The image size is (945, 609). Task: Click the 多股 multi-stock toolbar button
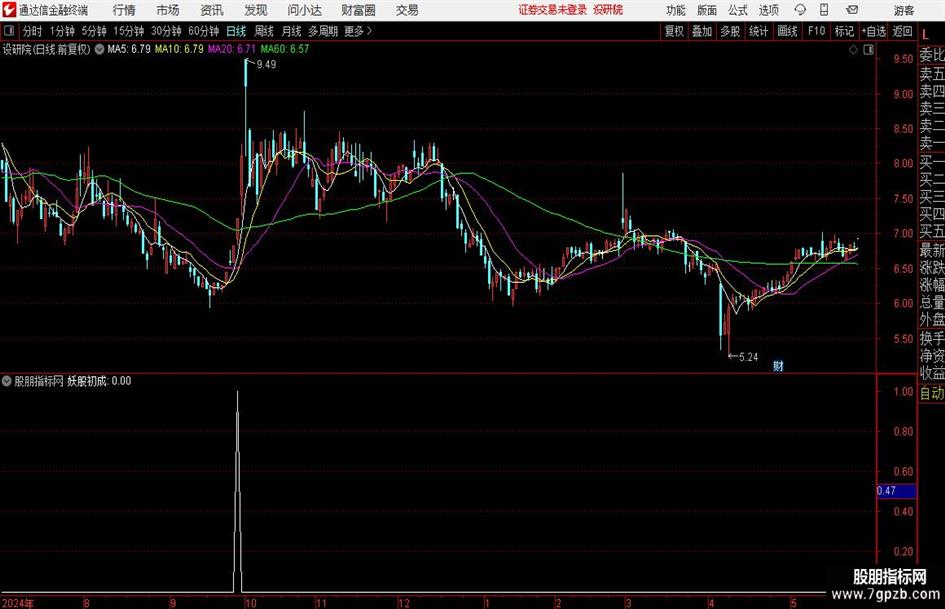[730, 31]
